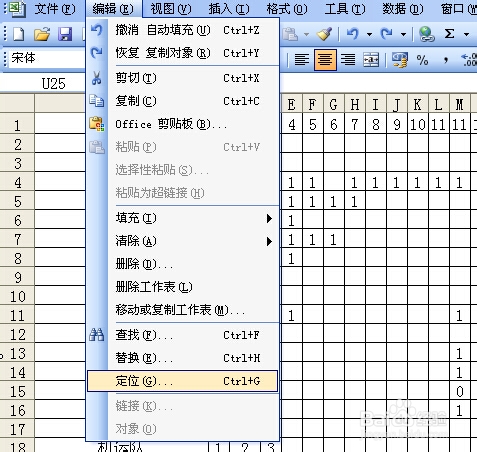477x452 pixels.
Task: Click the Percent style icon
Action: pos(422,60)
